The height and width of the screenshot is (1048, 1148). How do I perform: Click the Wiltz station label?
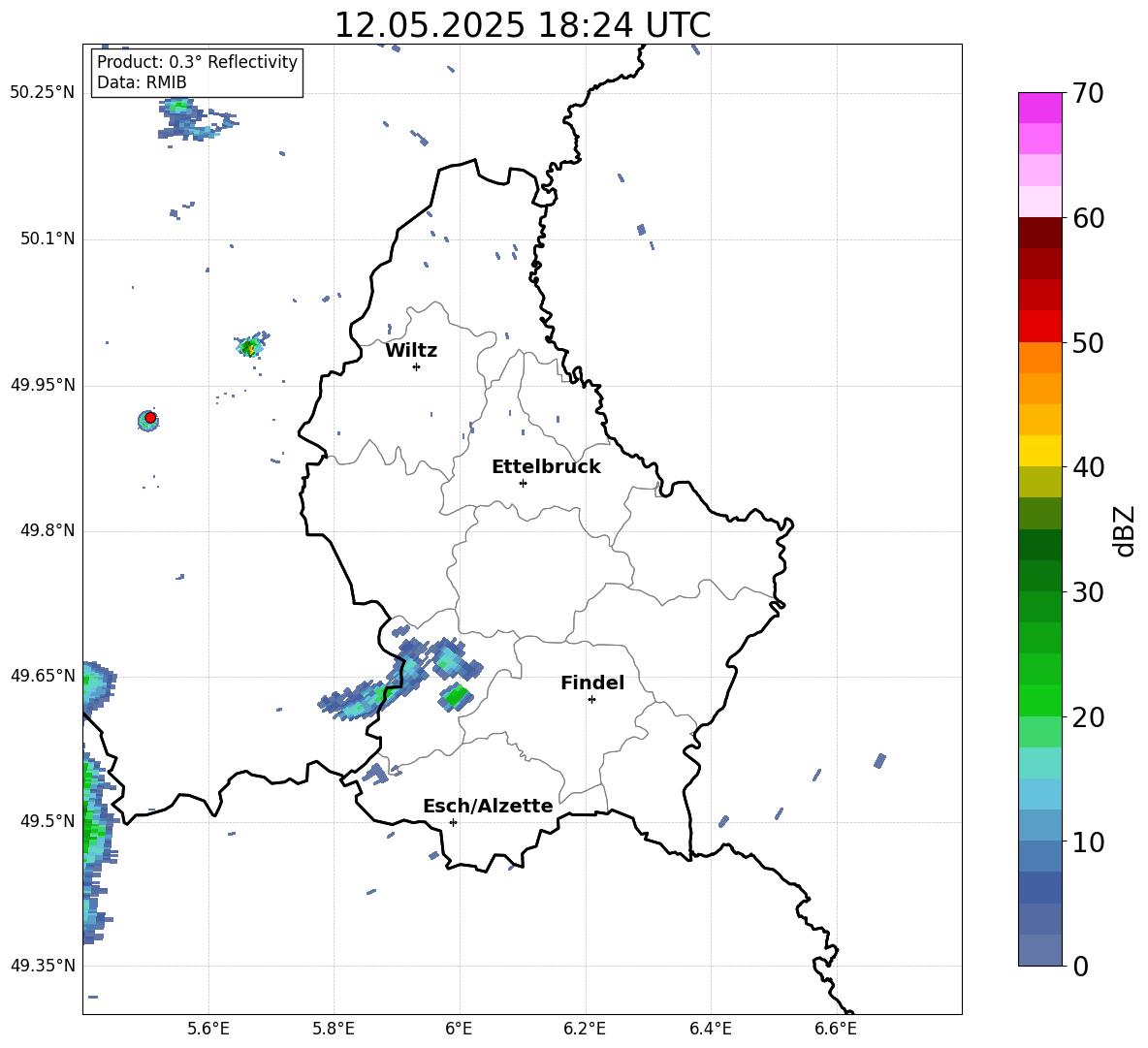411,351
